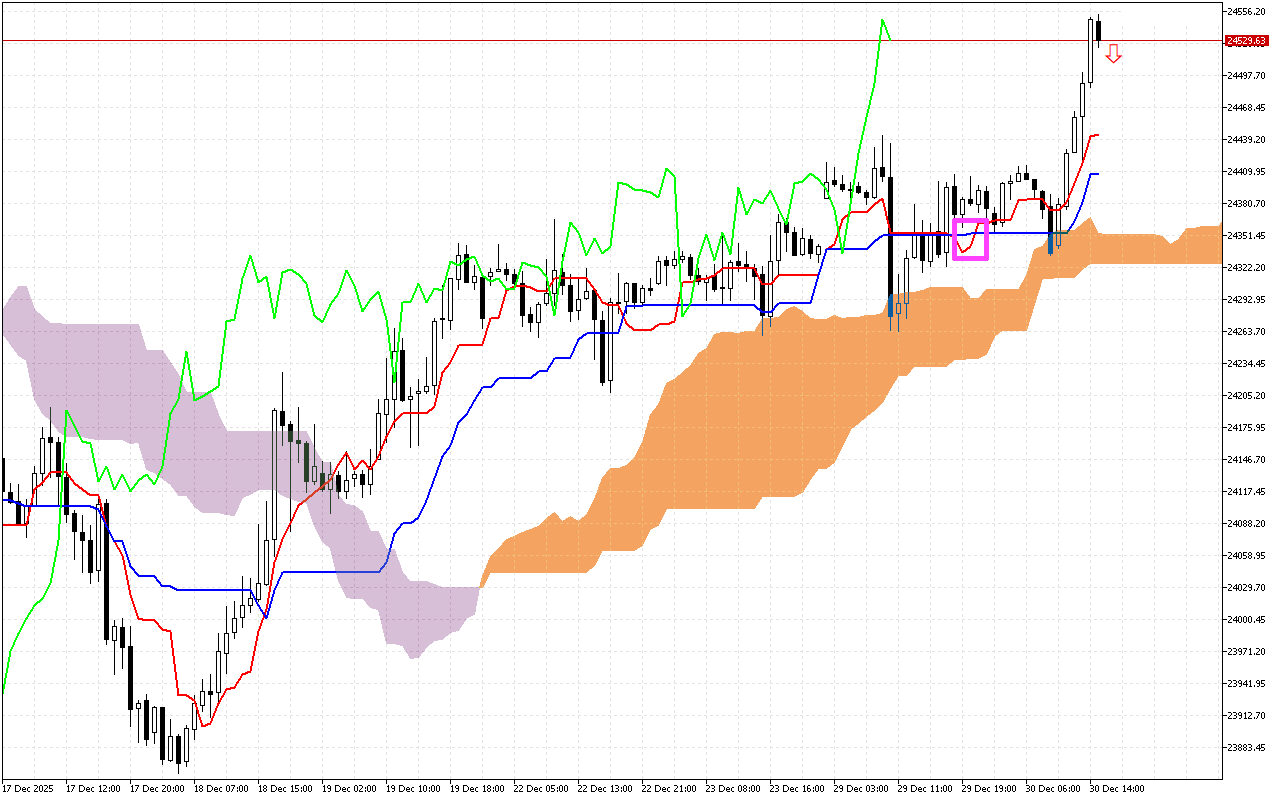The width and height of the screenshot is (1280, 800).
Task: Click the 23883.45 price axis label
Action: (x=1246, y=747)
